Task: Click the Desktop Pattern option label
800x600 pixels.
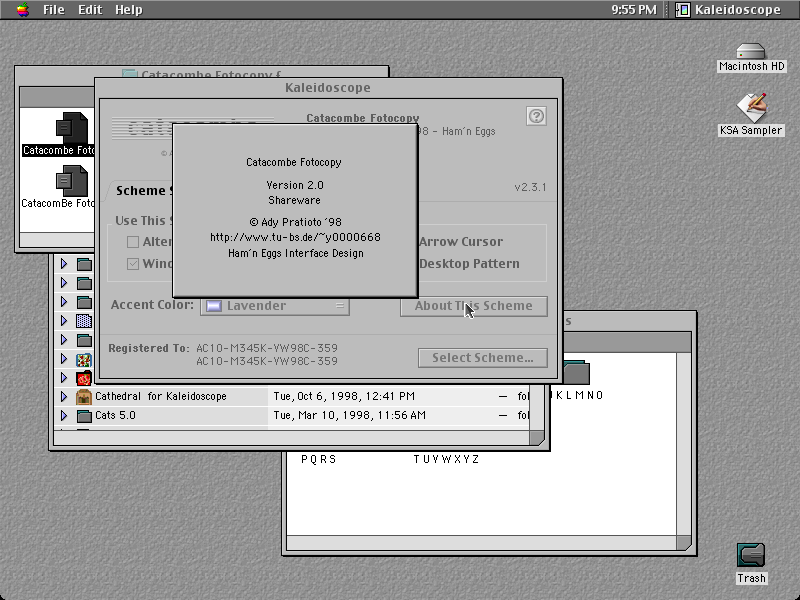Action: 469,264
